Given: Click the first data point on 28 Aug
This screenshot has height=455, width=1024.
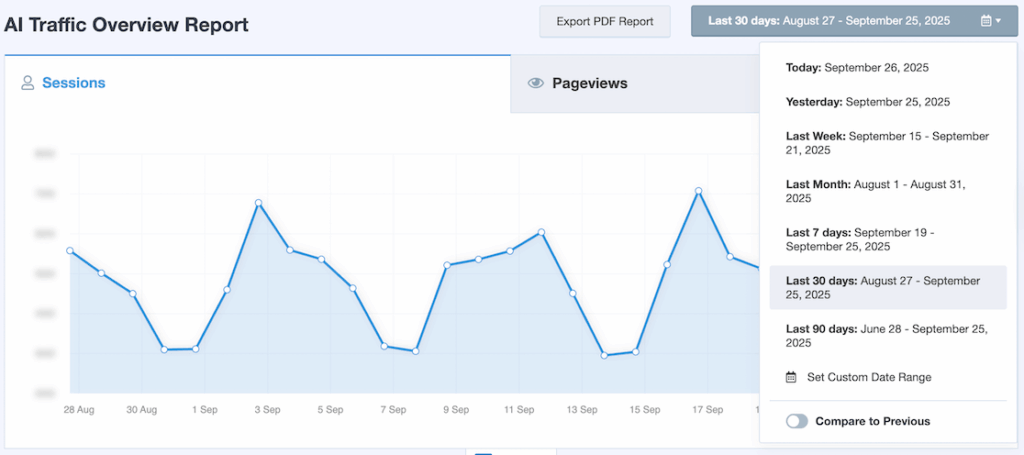Looking at the screenshot, I should pos(70,251).
